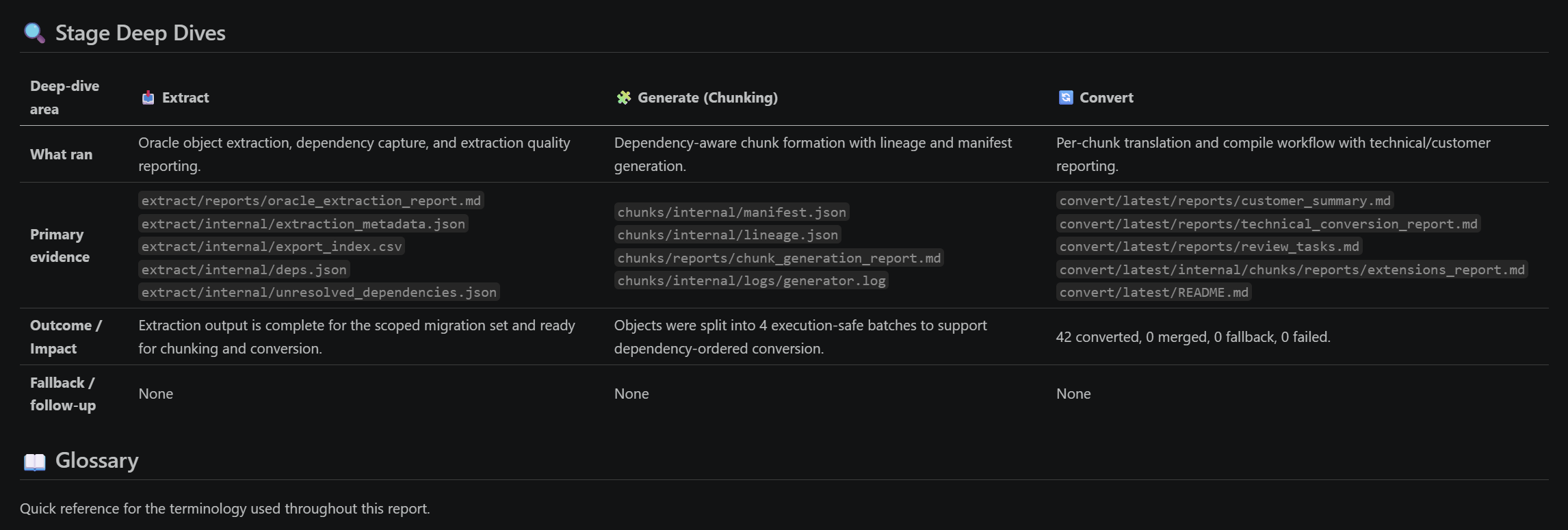The image size is (1568, 530).
Task: Click None in the Convert fallback cell
Action: click(x=1073, y=394)
